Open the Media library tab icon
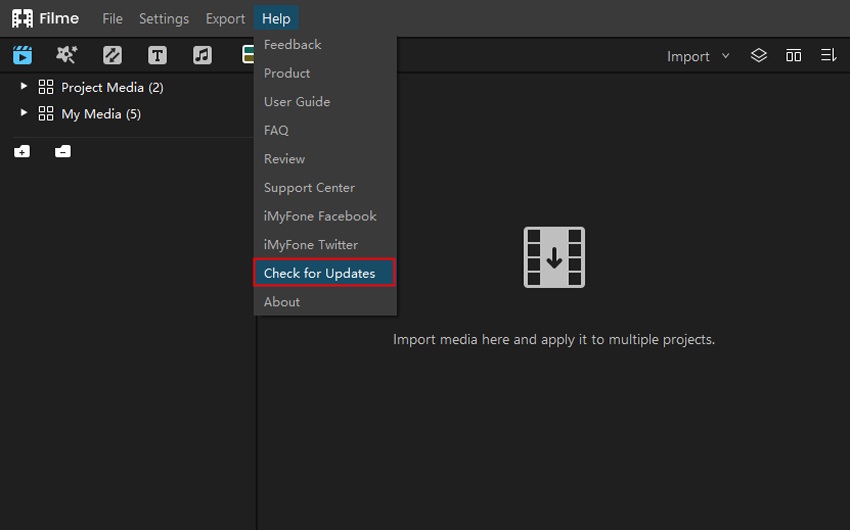The width and height of the screenshot is (850, 530). (x=22, y=55)
